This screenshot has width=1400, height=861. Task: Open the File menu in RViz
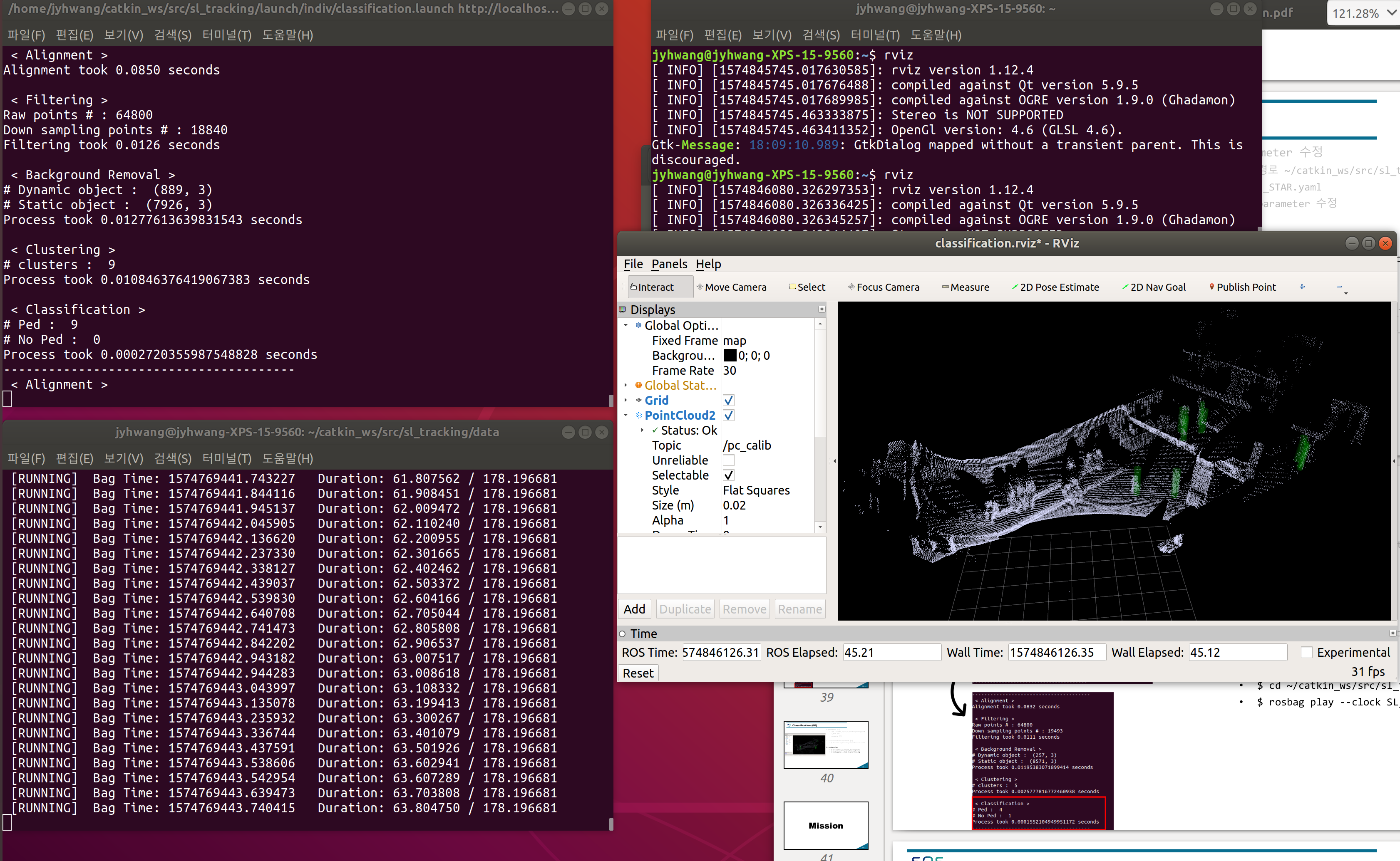[633, 264]
